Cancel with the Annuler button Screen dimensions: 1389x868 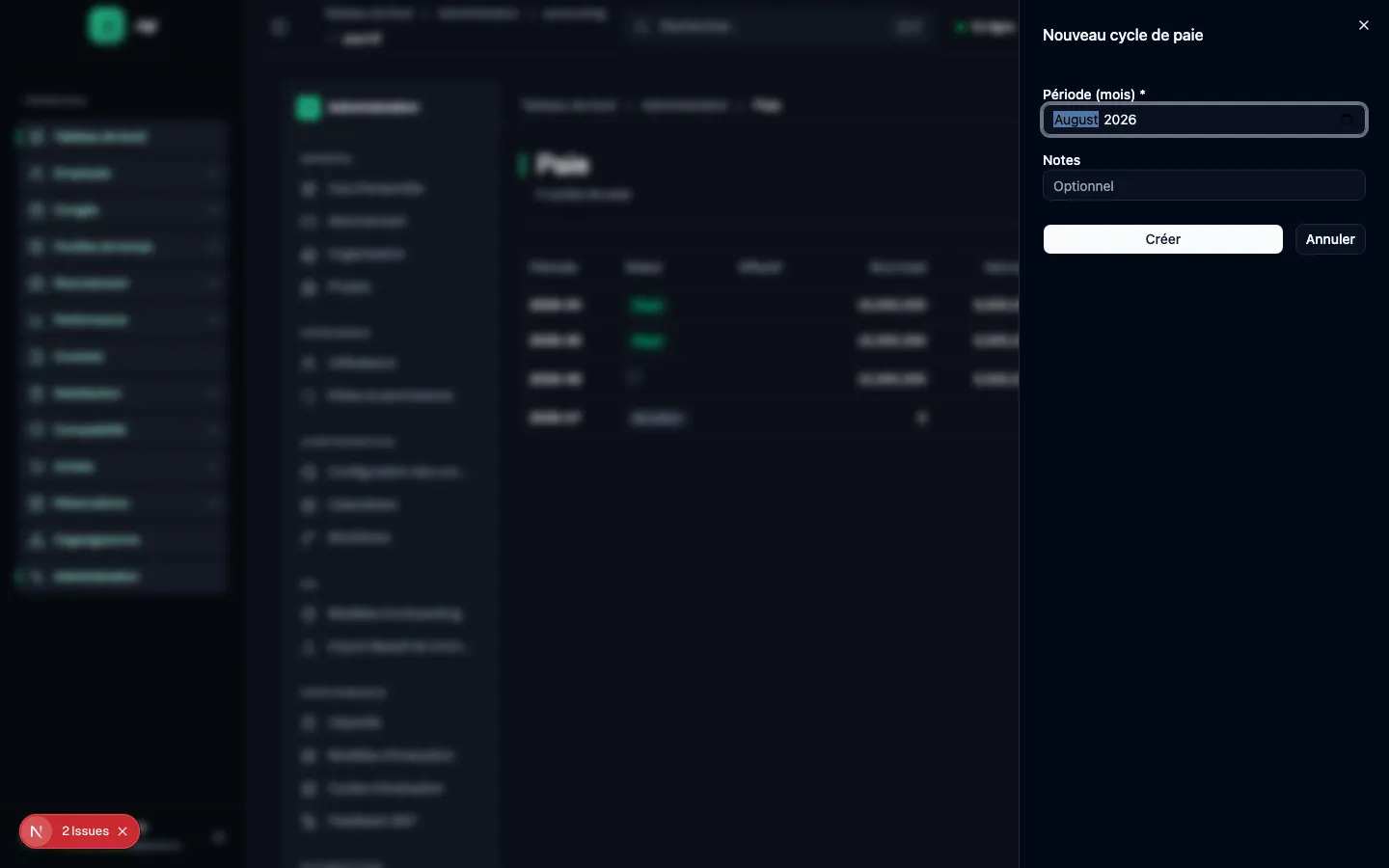point(1330,239)
